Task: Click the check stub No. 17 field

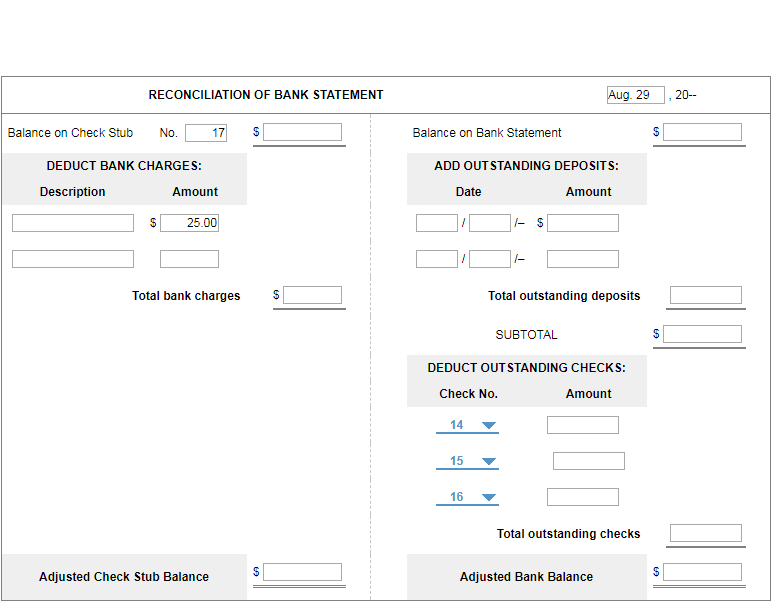Action: 206,133
